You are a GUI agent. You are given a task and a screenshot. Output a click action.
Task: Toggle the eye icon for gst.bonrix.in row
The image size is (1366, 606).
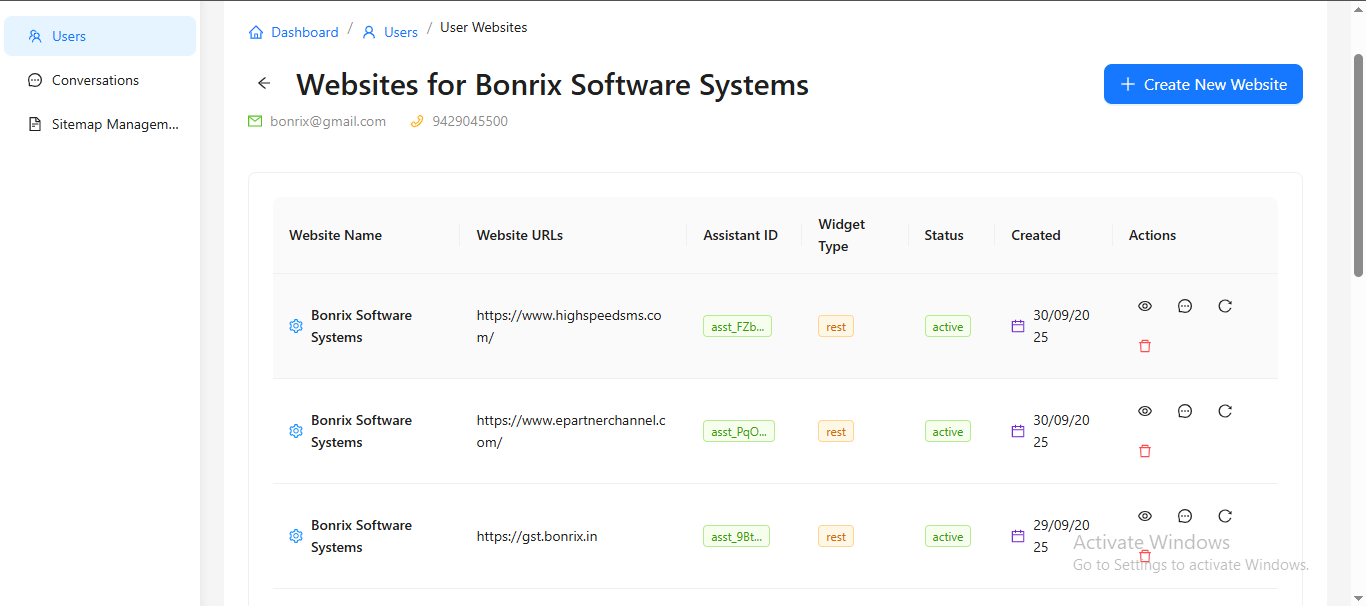pyautogui.click(x=1144, y=516)
